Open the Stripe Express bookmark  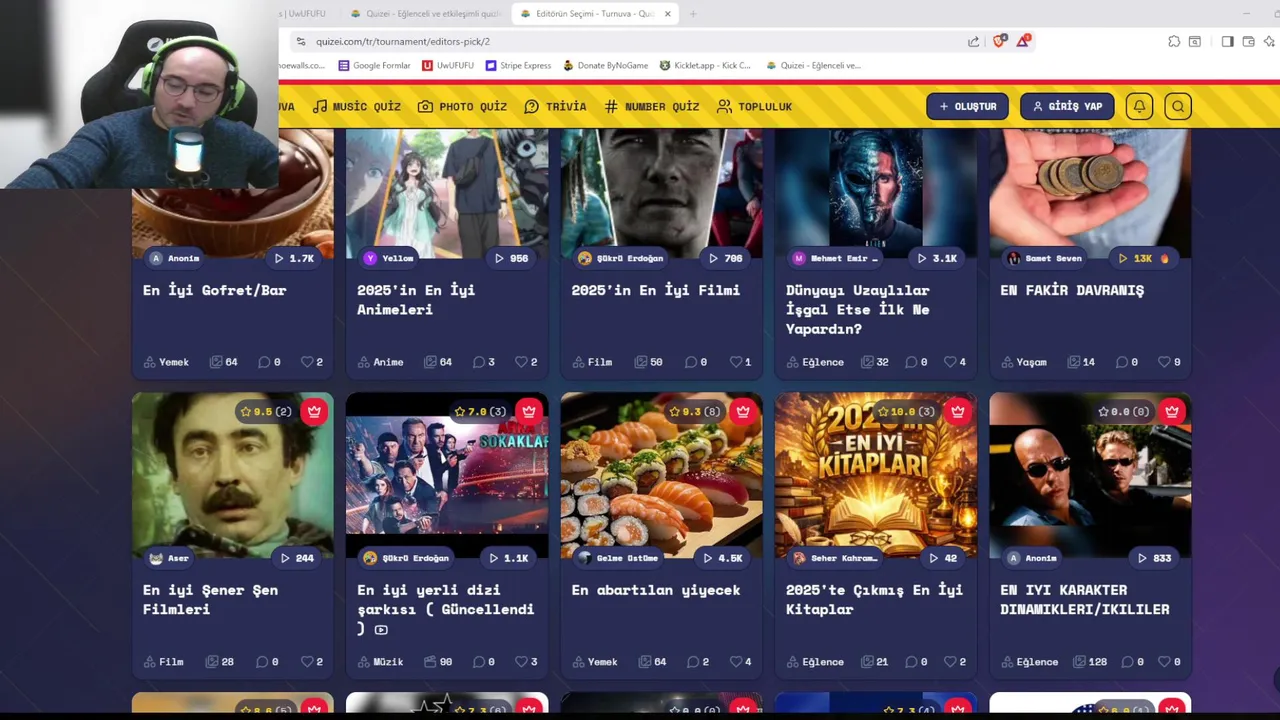point(518,65)
